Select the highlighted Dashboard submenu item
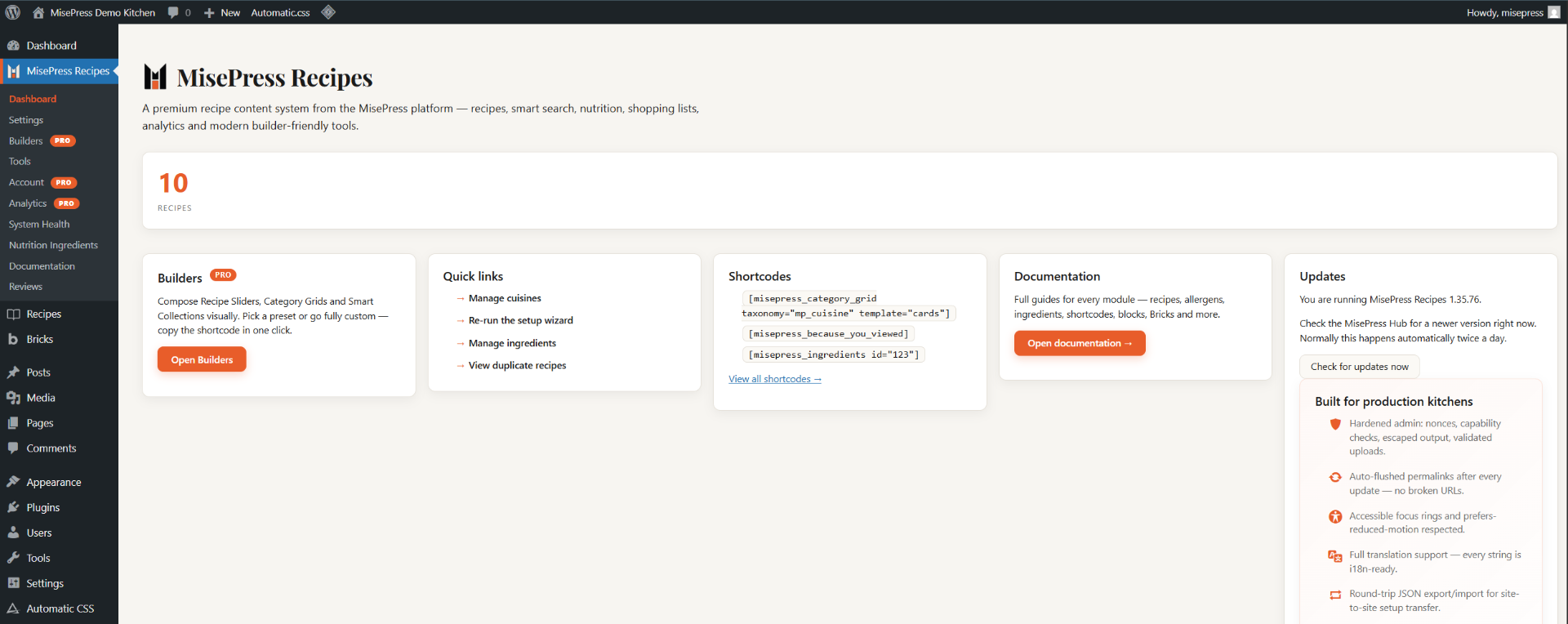The width and height of the screenshot is (1568, 624). tap(33, 99)
